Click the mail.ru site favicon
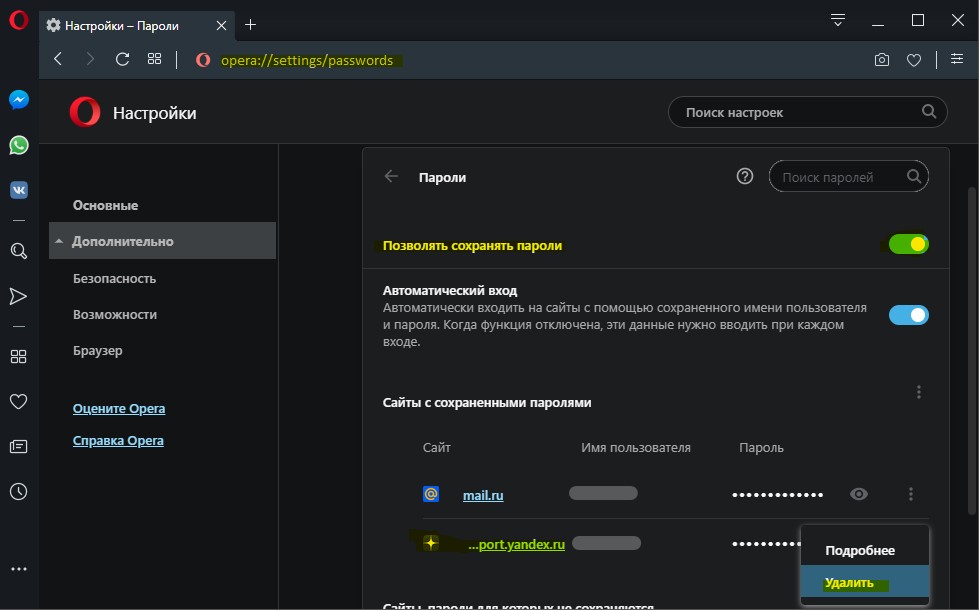This screenshot has height=610, width=979. (431, 494)
